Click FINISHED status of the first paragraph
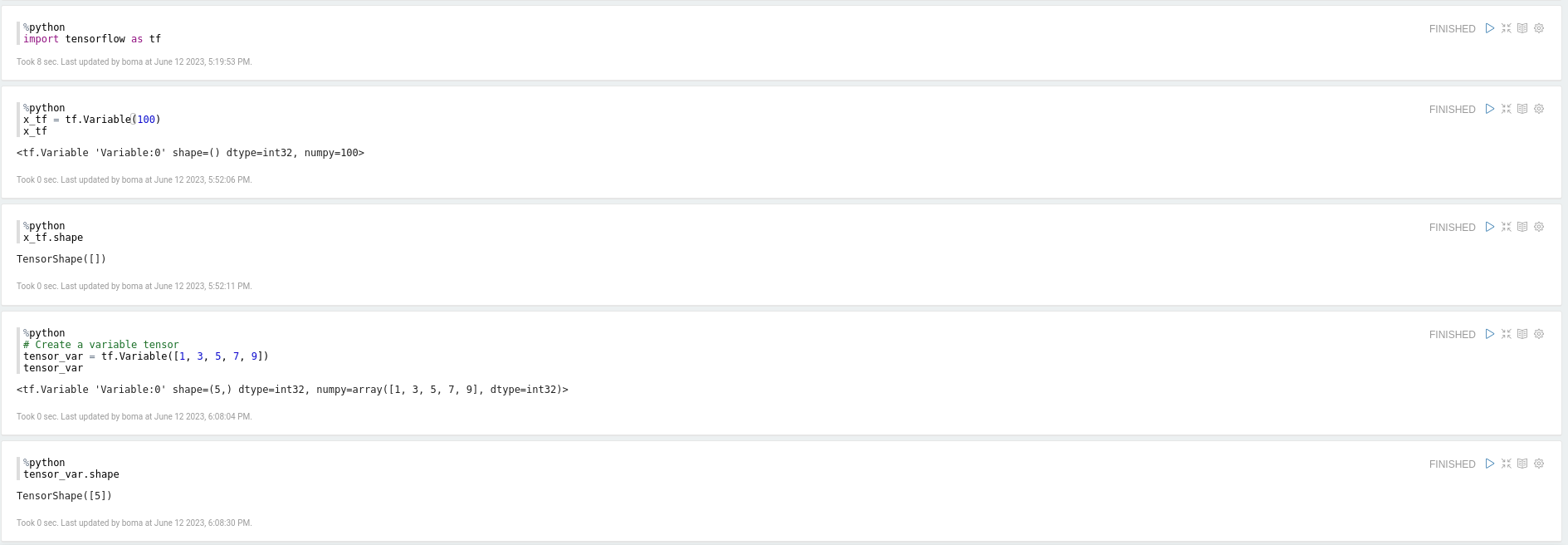 tap(1452, 29)
